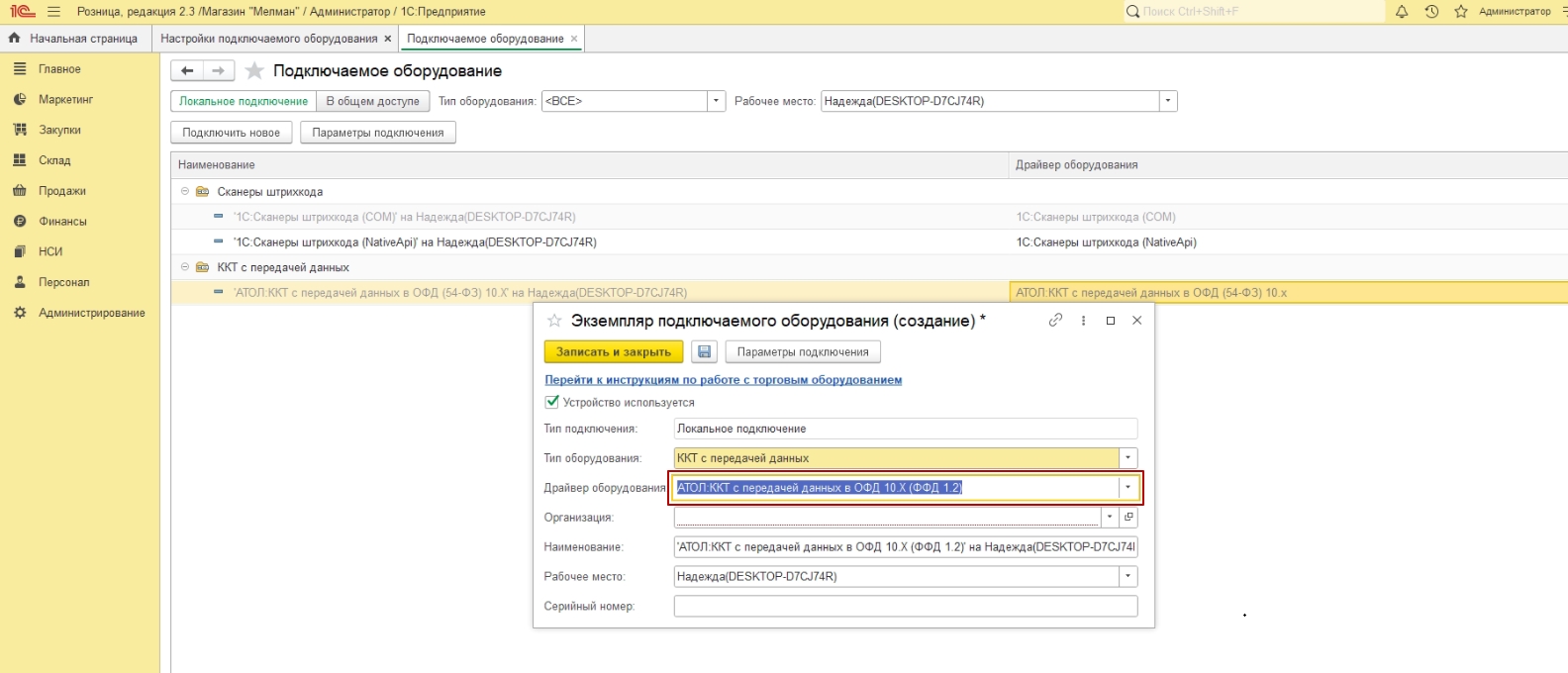Click driver cell 1С:Сканеры штрихкода (NativeApi)

click(1288, 242)
